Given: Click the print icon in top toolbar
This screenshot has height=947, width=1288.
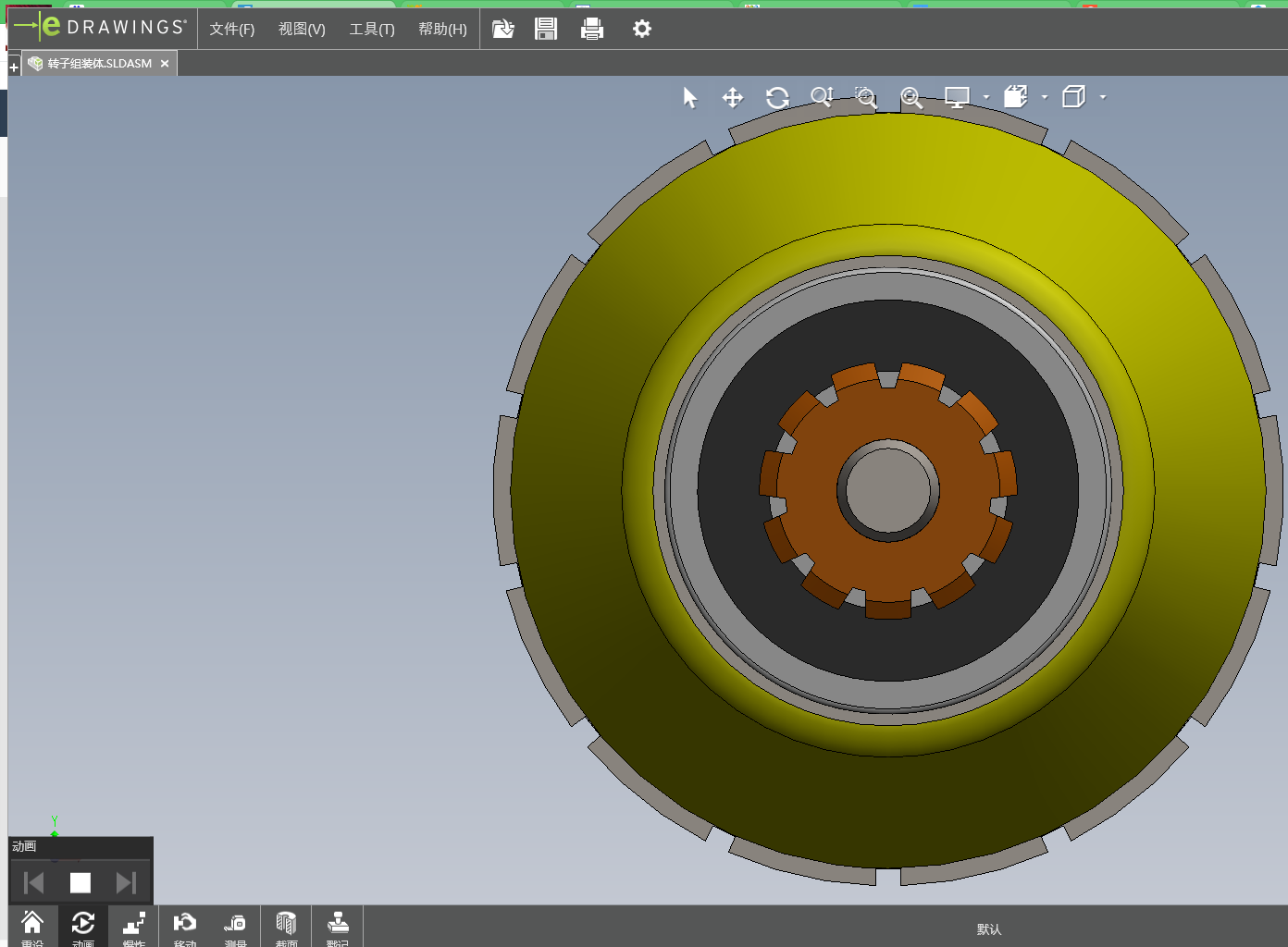Looking at the screenshot, I should click(x=592, y=30).
